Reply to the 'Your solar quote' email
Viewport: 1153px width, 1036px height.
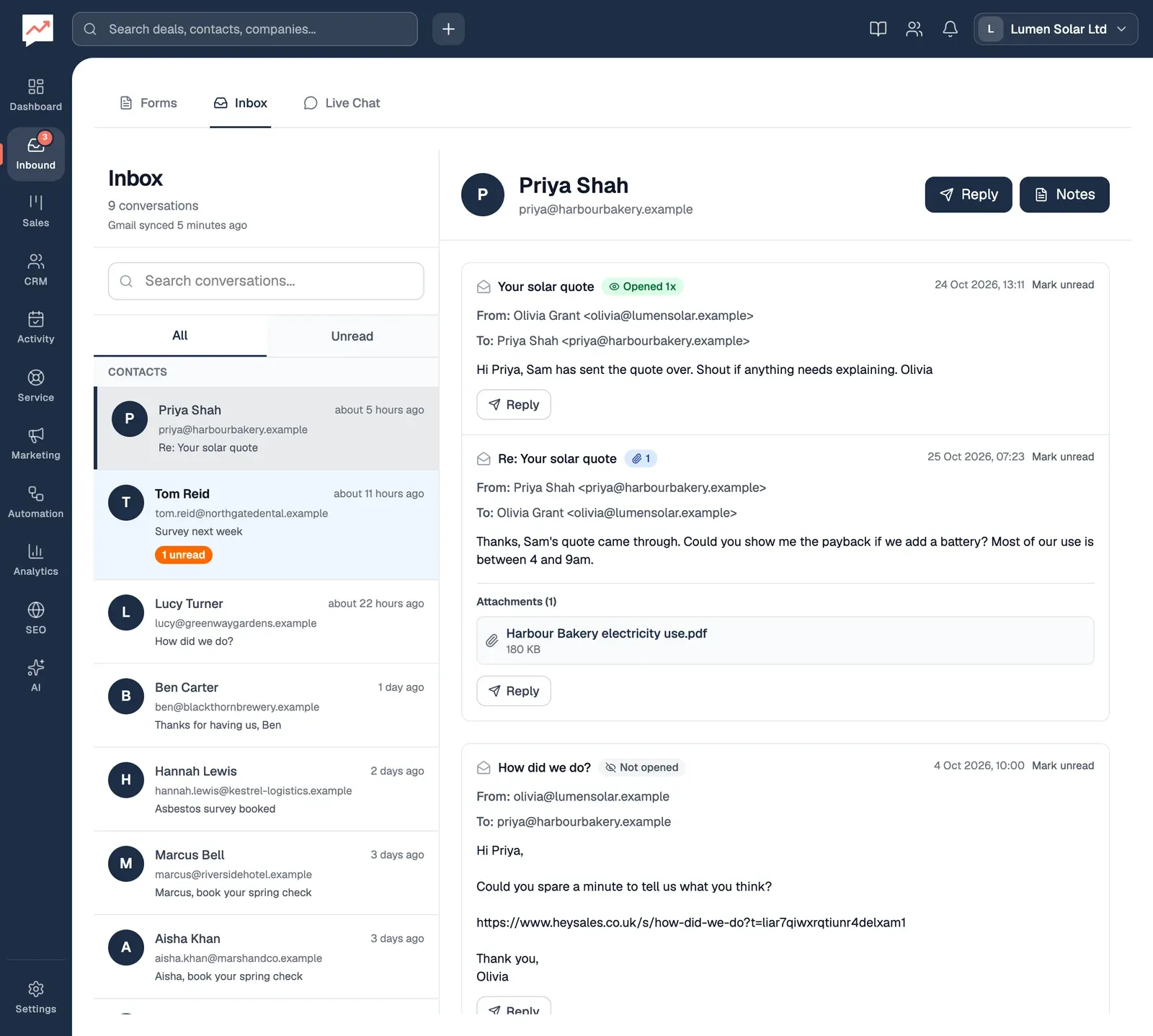pyautogui.click(x=514, y=405)
